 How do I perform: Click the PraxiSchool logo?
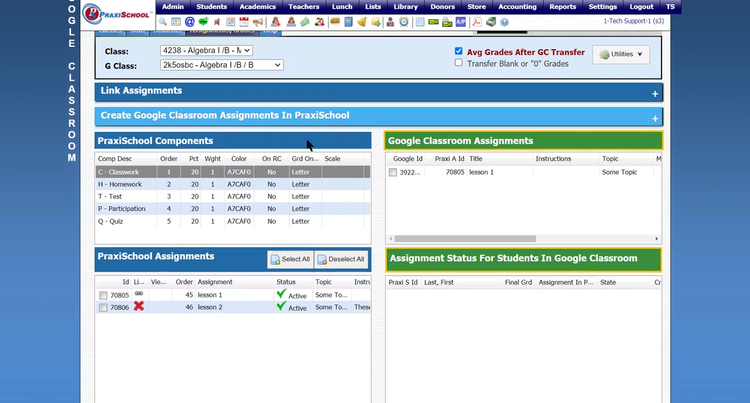coord(117,14)
